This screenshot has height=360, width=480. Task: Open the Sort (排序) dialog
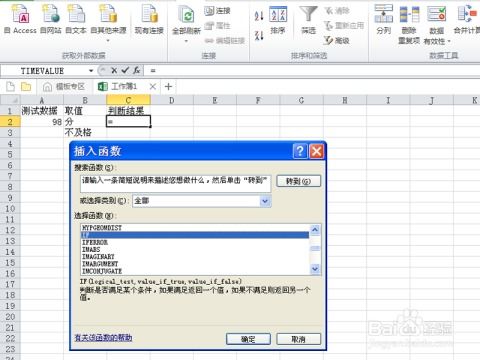(278, 20)
